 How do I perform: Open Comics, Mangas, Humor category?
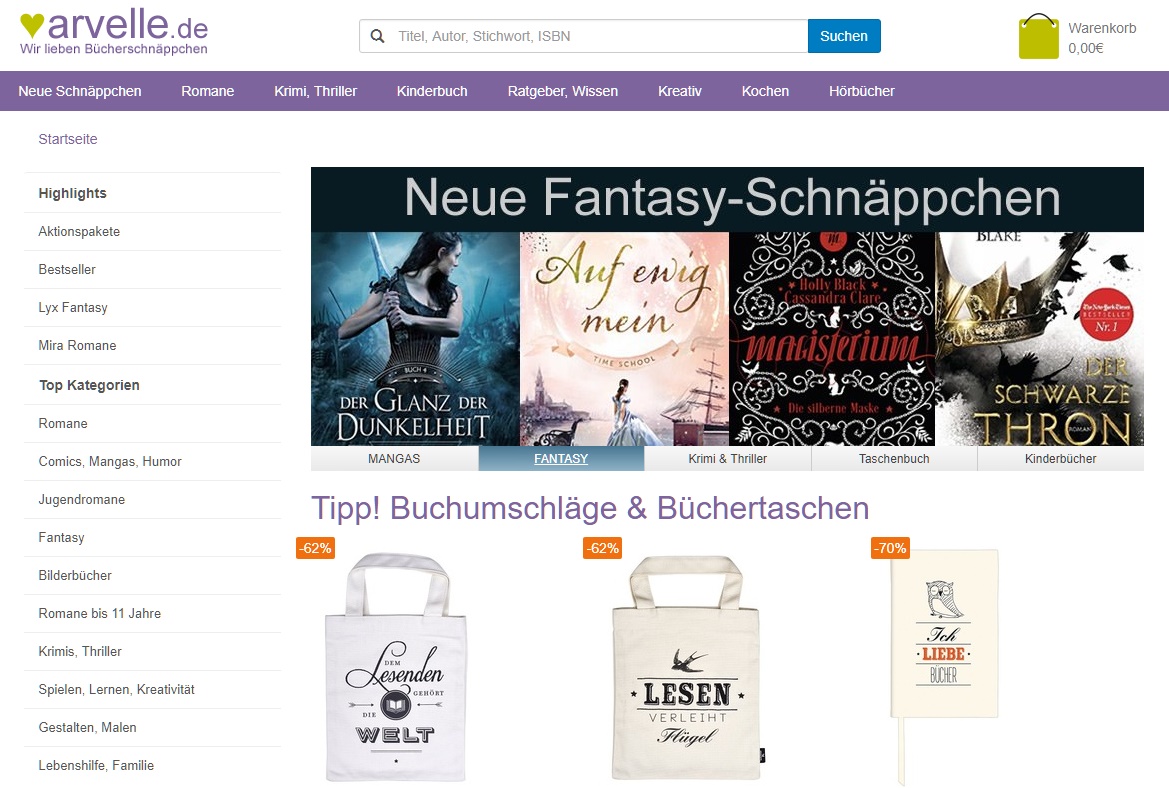pyautogui.click(x=110, y=461)
